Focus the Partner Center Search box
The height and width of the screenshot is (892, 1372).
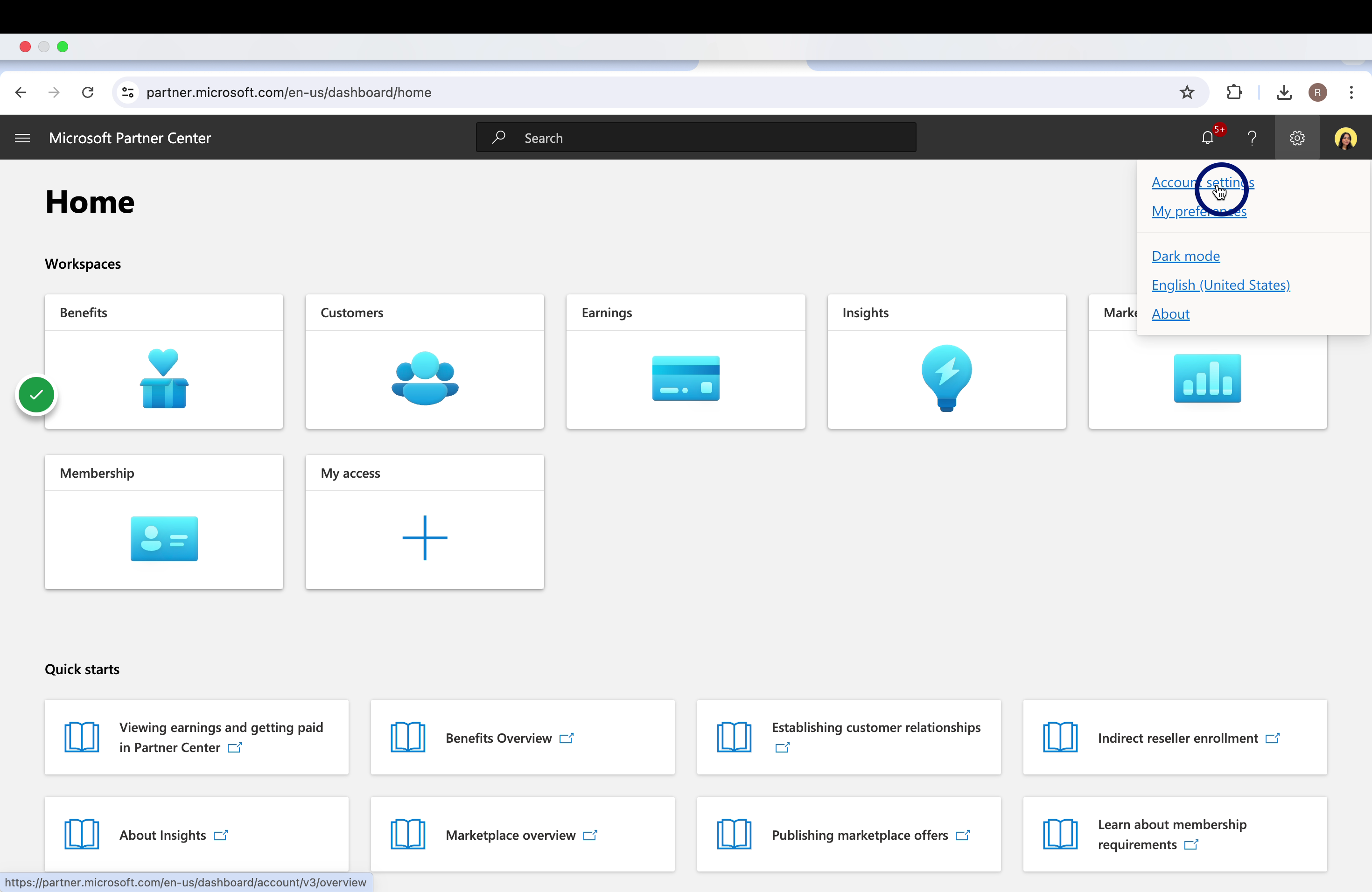696,138
